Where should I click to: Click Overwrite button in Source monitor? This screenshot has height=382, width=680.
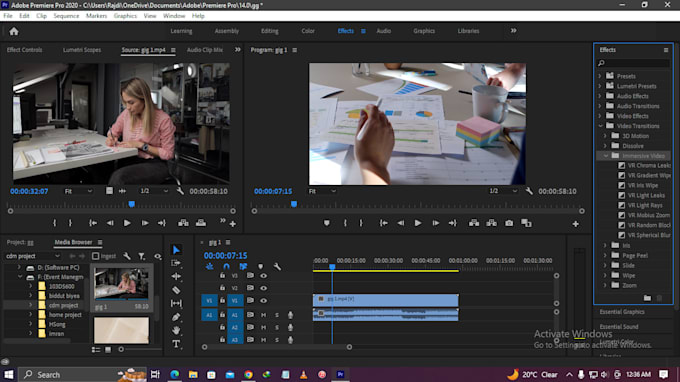[x=201, y=223]
